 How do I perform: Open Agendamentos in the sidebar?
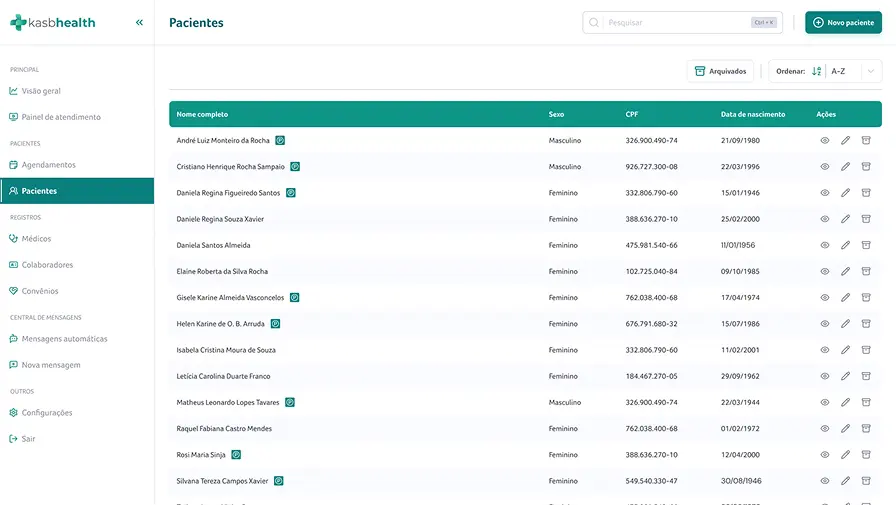coord(48,165)
